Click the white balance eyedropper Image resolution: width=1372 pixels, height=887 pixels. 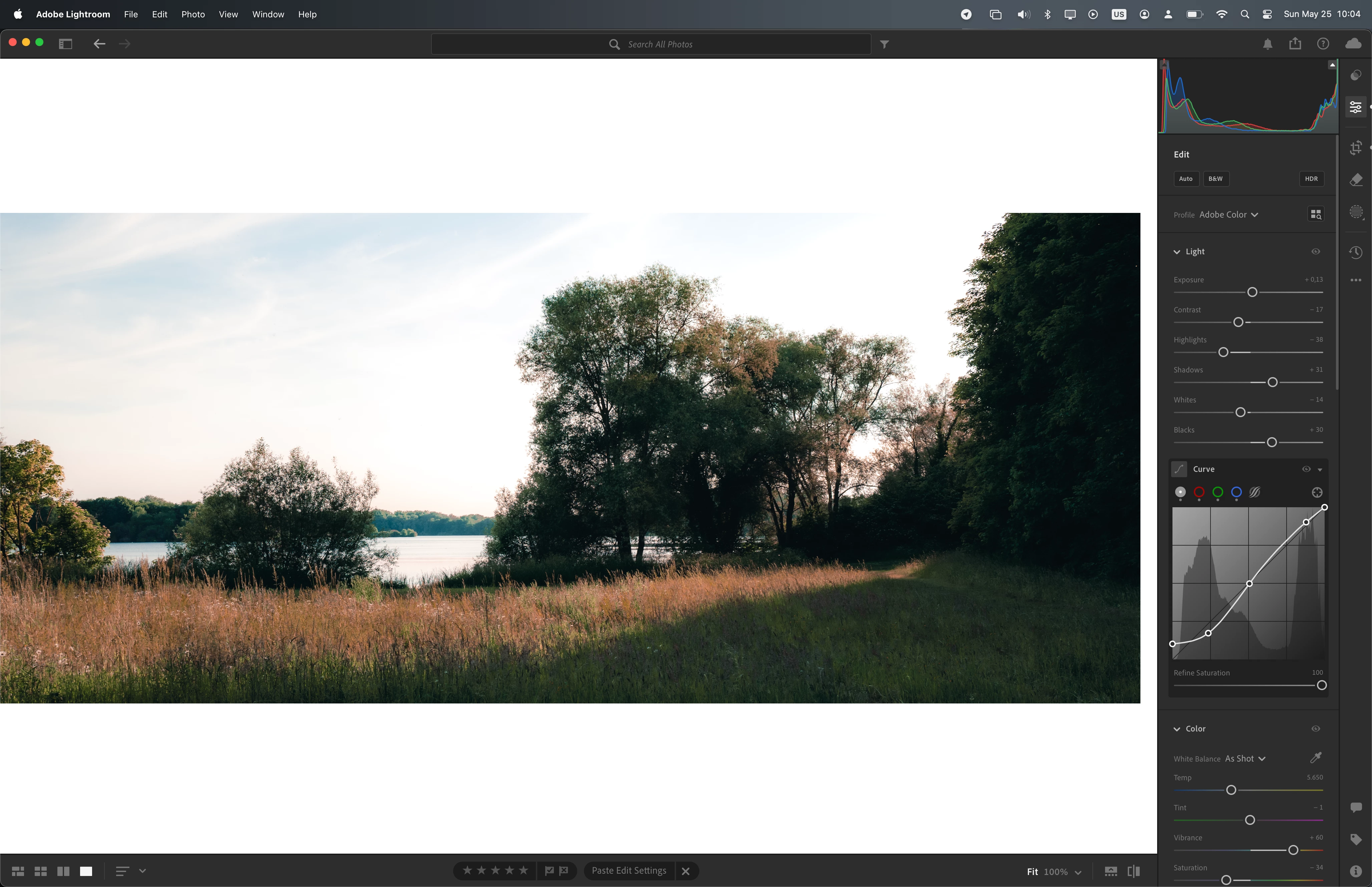click(x=1316, y=758)
